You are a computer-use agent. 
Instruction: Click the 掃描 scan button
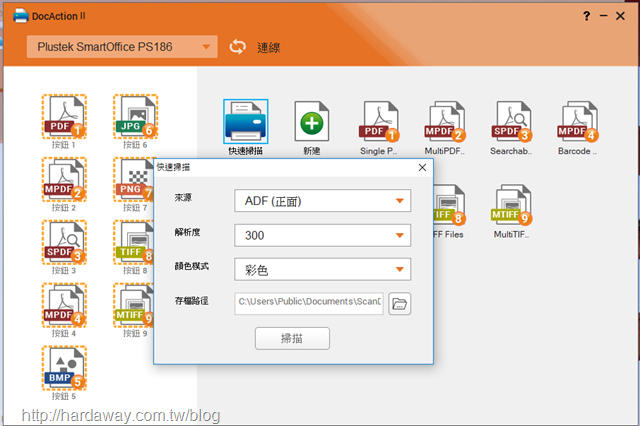tap(292, 338)
